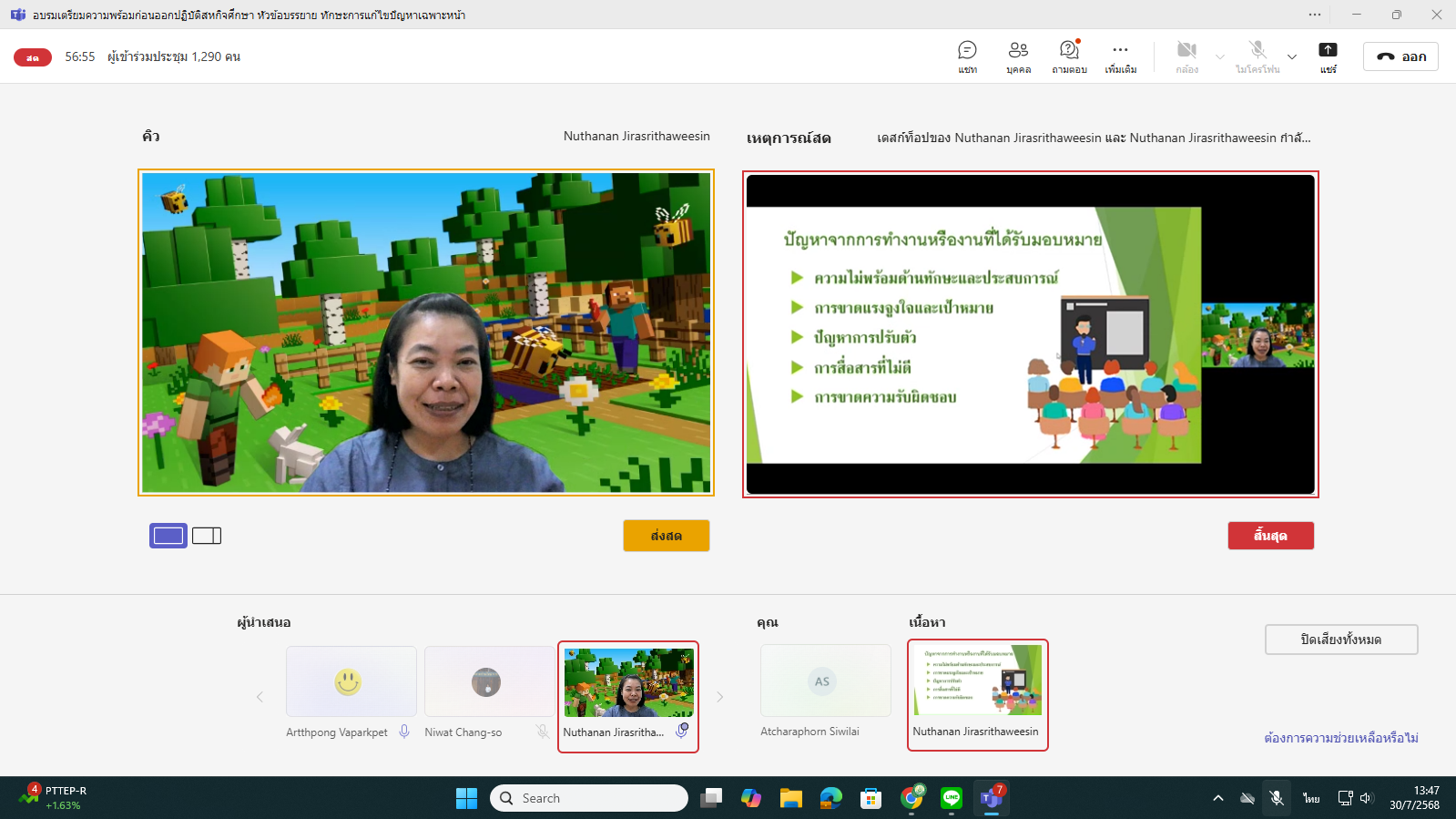Click the taskbar Search box
1456x819 pixels.
(589, 798)
